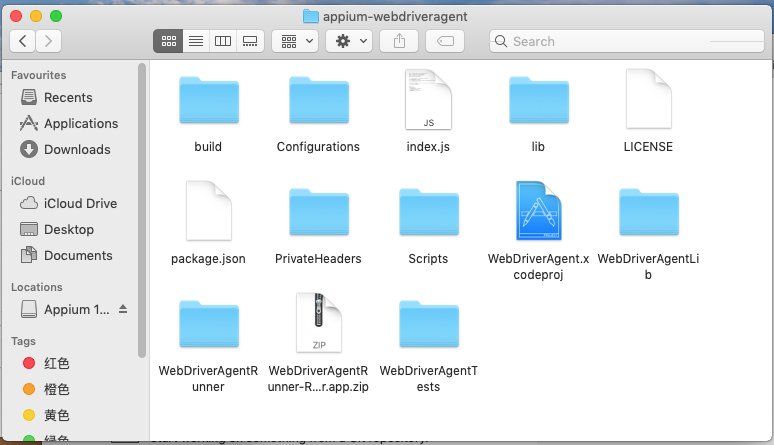
Task: Select the package.json file icon
Action: pyautogui.click(x=209, y=211)
